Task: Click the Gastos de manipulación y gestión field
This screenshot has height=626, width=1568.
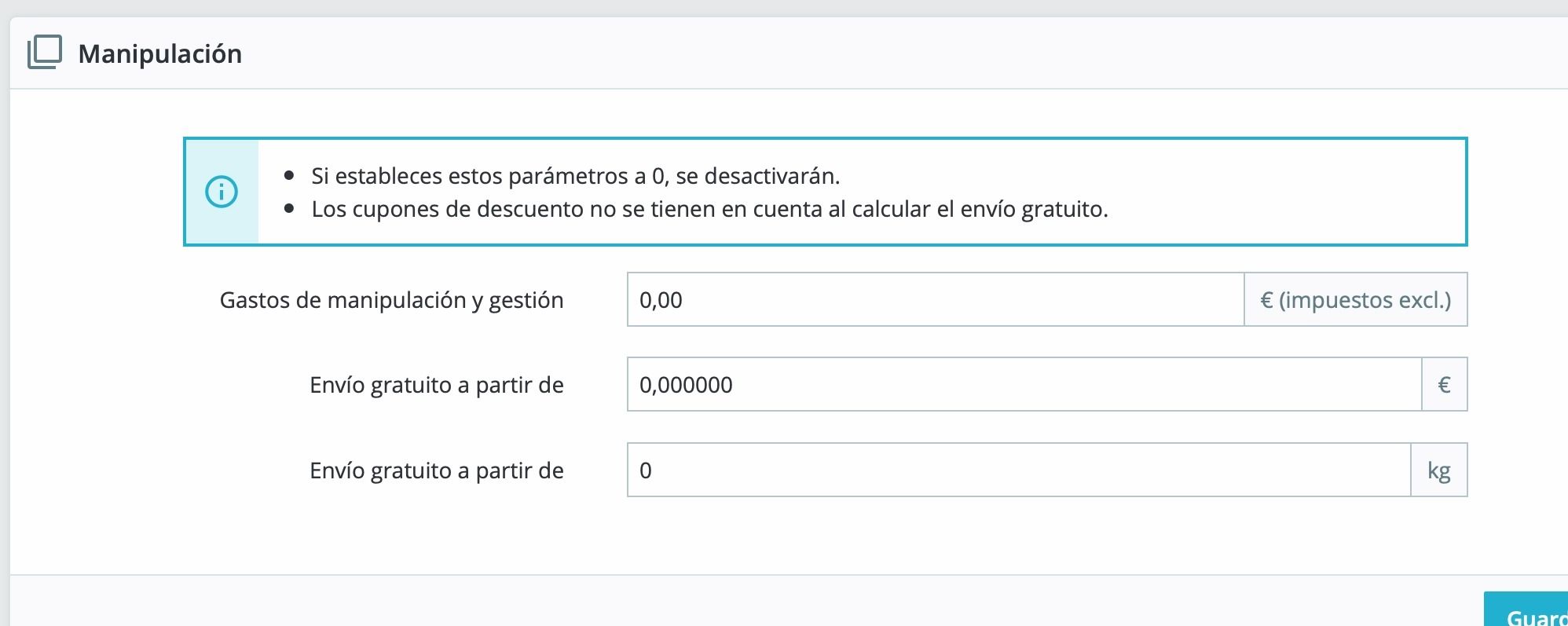Action: 936,299
